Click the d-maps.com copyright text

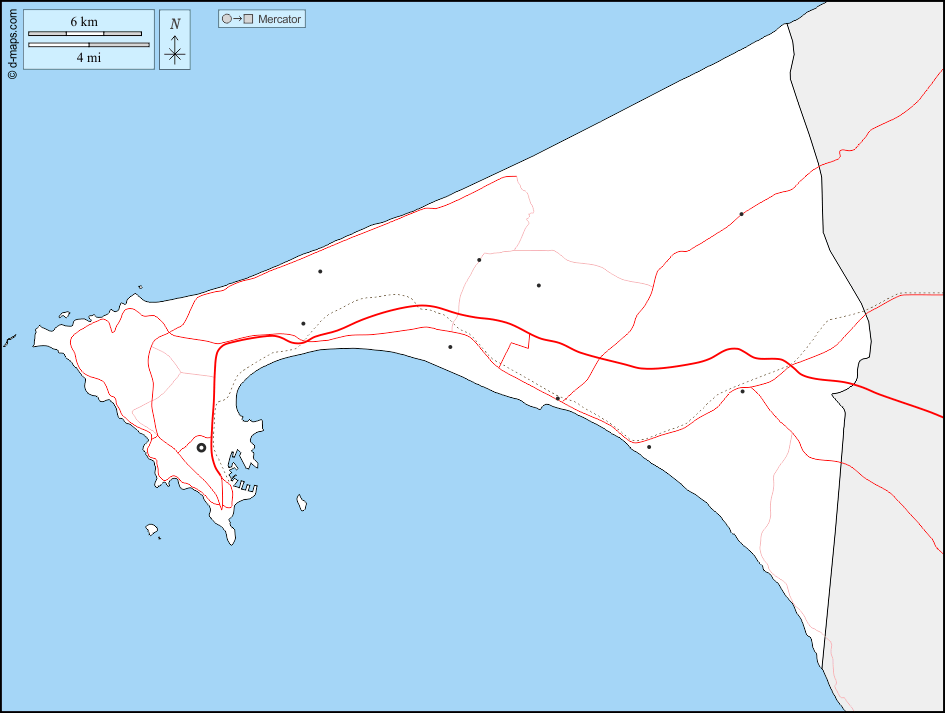click(x=11, y=41)
